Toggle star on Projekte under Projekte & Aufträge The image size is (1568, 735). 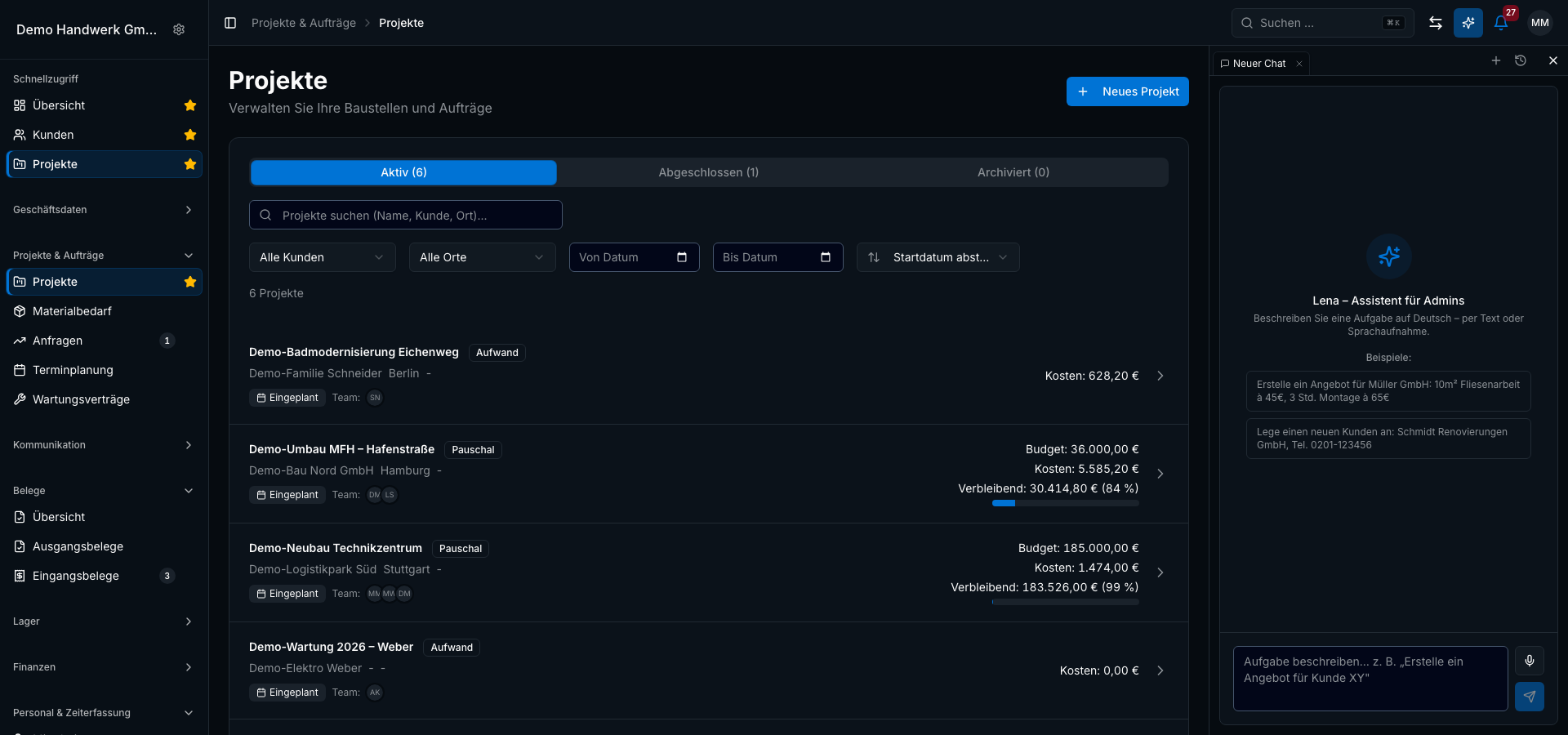coord(190,282)
